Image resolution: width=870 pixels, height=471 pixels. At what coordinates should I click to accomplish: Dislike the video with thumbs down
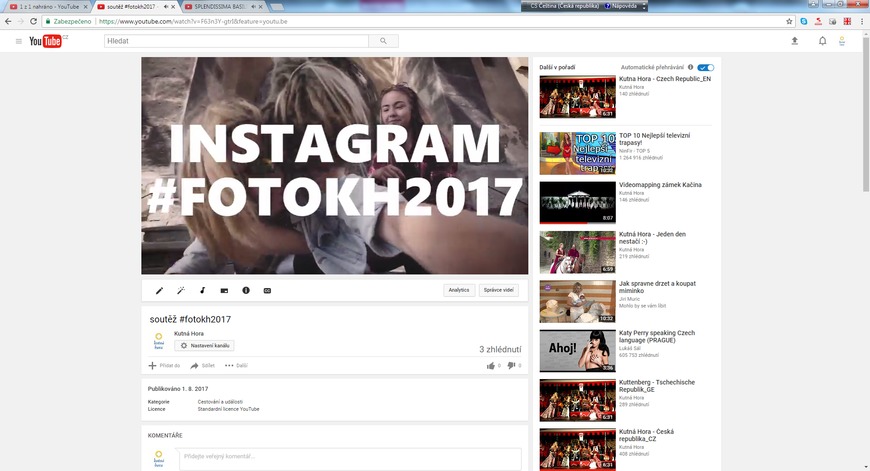coord(512,366)
